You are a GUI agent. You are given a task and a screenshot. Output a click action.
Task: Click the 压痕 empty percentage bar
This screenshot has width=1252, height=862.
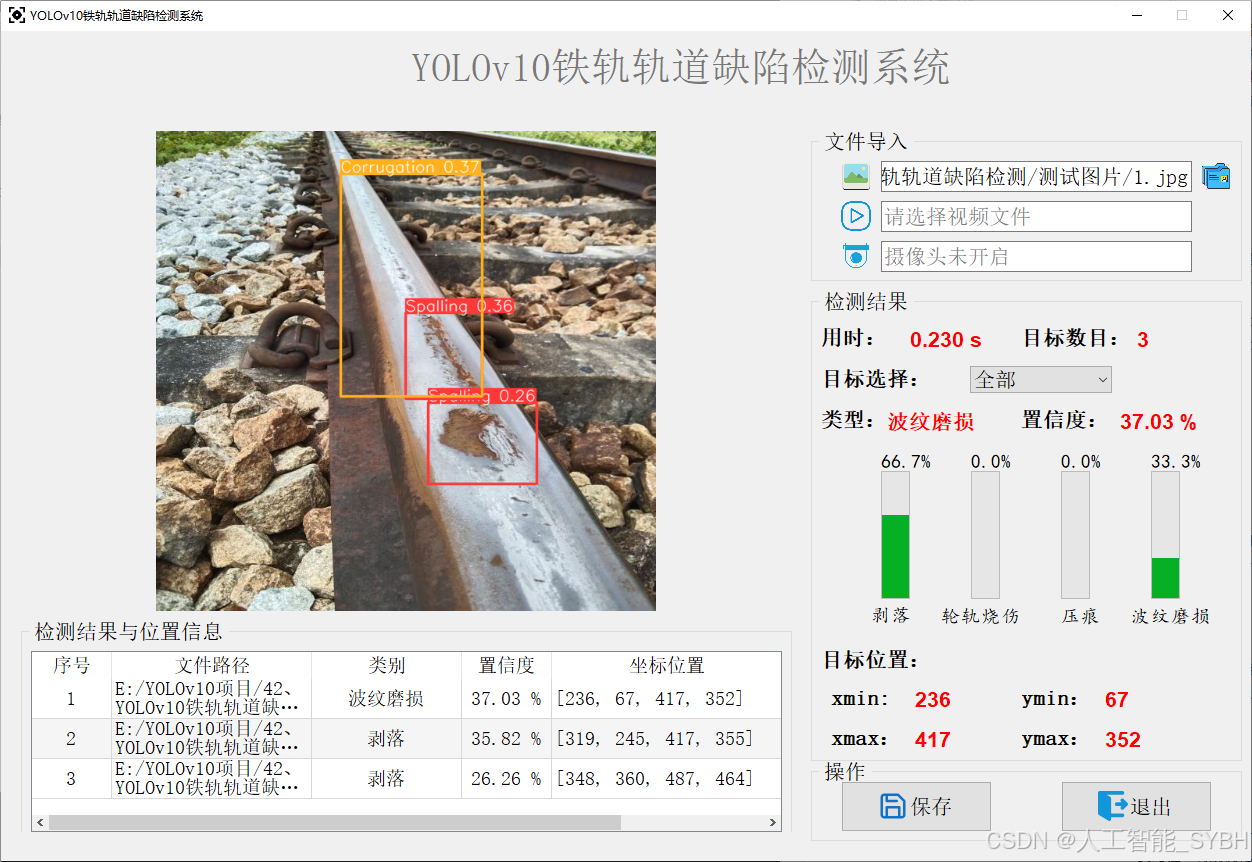click(x=1075, y=535)
